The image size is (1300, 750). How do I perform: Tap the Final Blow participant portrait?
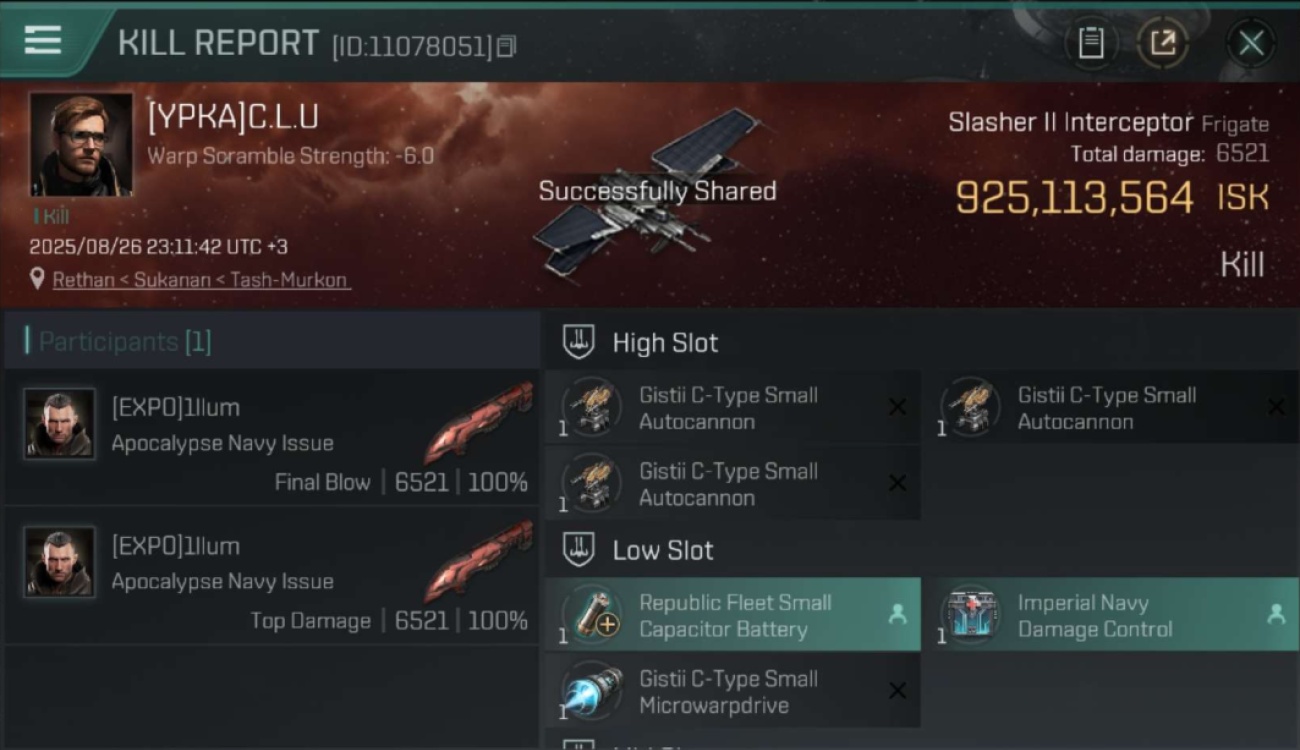[x=60, y=424]
